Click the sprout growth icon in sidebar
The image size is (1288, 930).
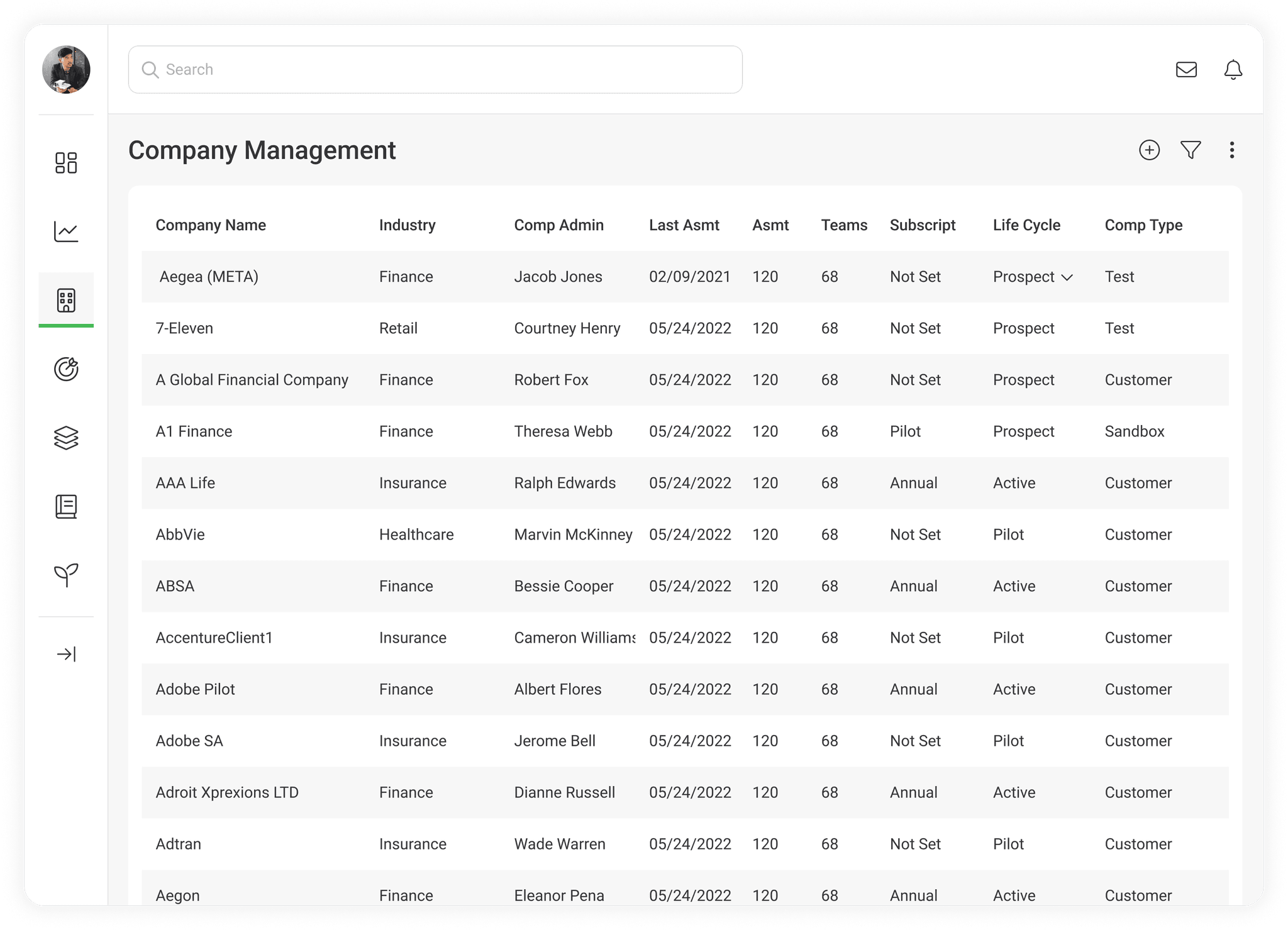tap(66, 575)
